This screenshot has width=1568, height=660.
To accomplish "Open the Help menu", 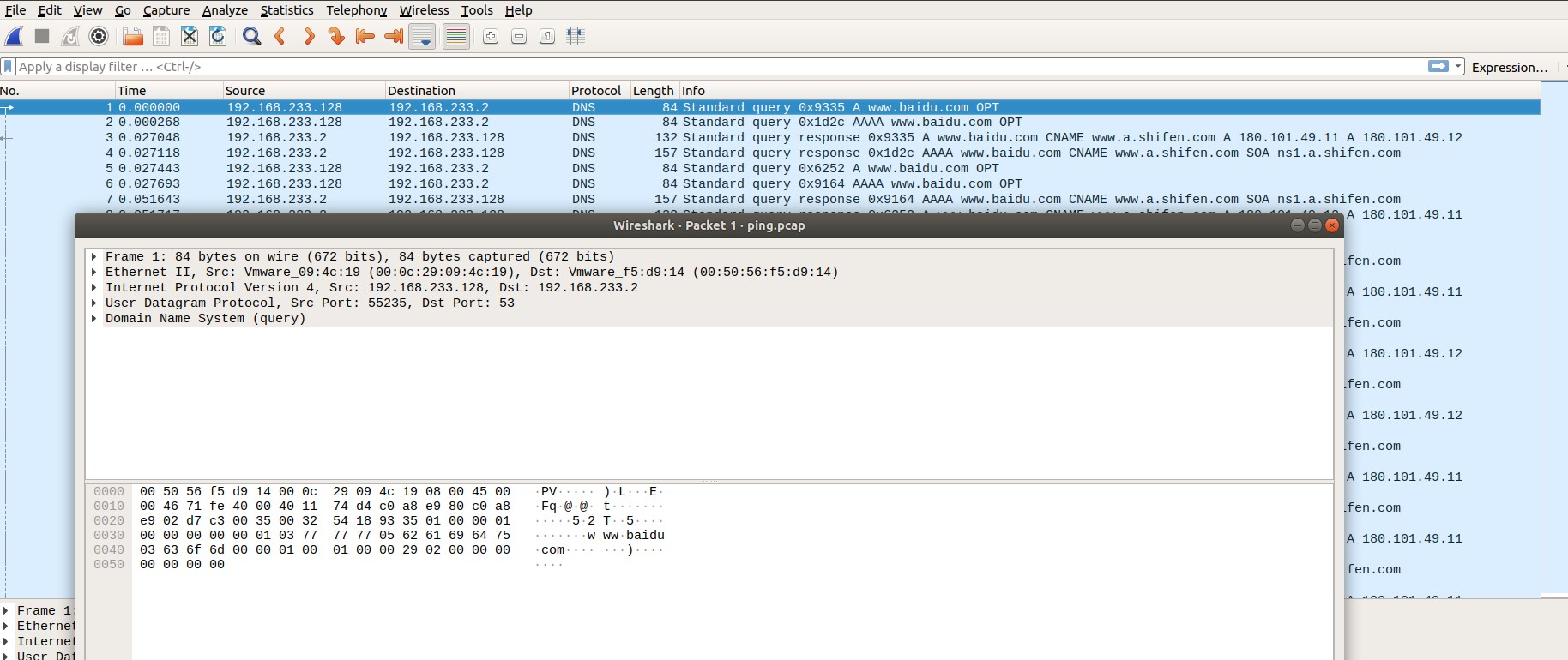I will (518, 10).
